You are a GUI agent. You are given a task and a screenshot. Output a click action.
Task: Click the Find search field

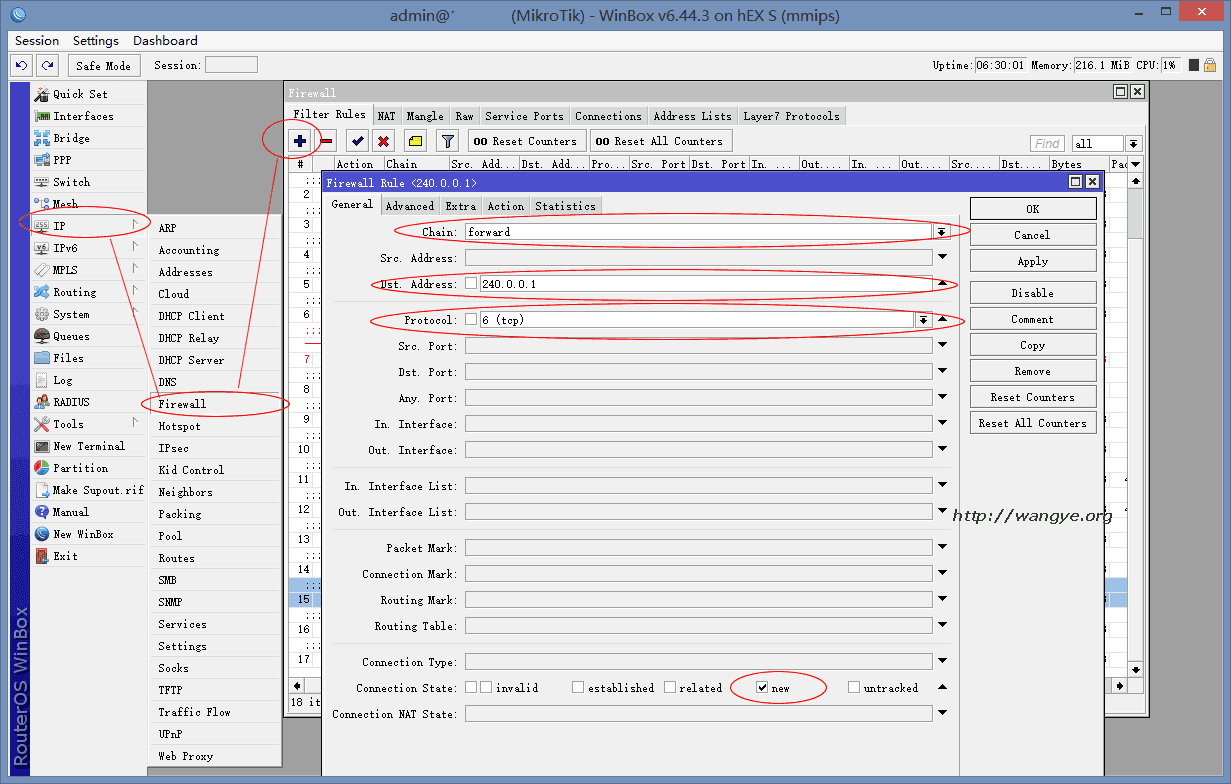[x=1048, y=144]
